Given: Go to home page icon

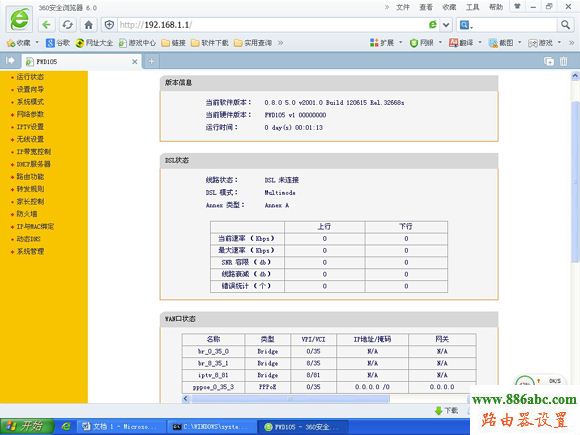Looking at the screenshot, I should [88, 25].
